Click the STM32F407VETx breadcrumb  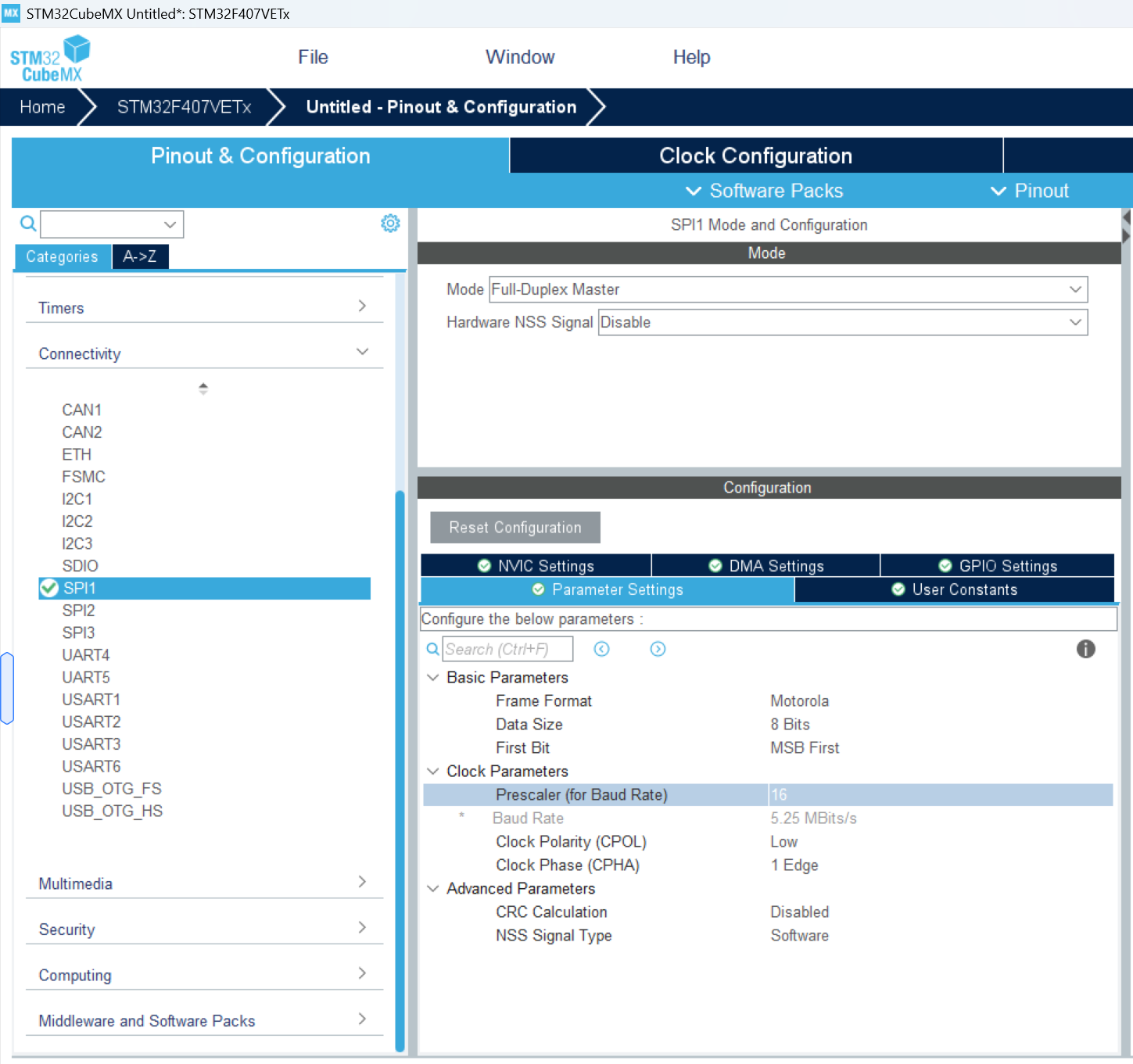pos(185,107)
